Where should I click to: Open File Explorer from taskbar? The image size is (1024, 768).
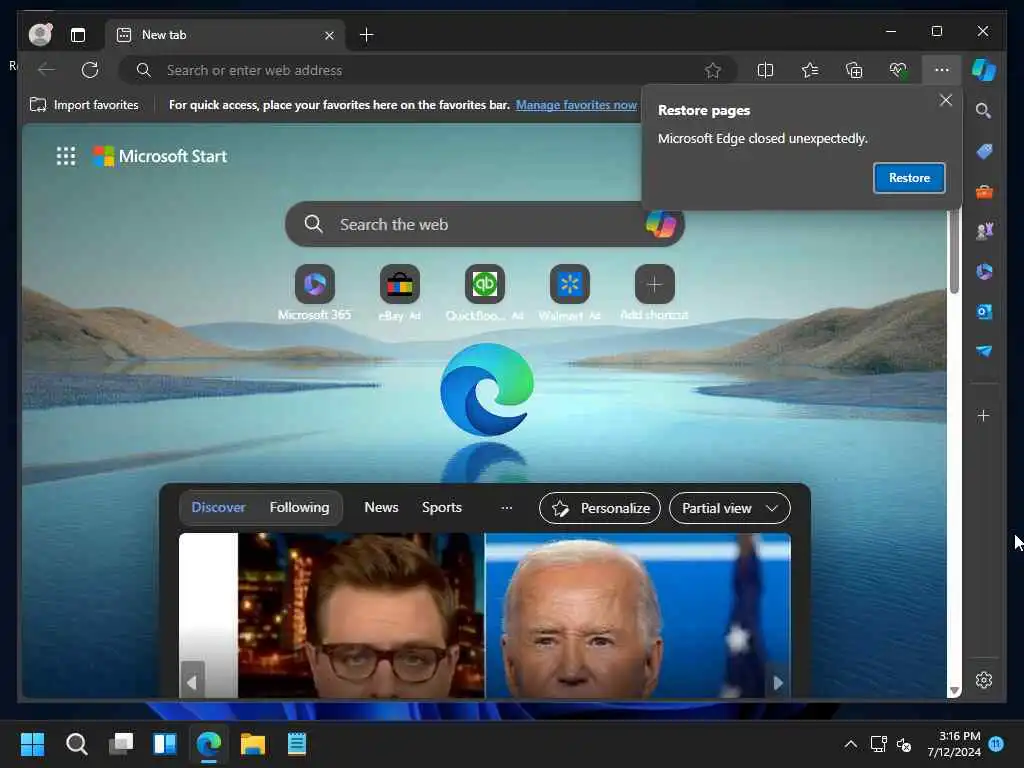[253, 744]
